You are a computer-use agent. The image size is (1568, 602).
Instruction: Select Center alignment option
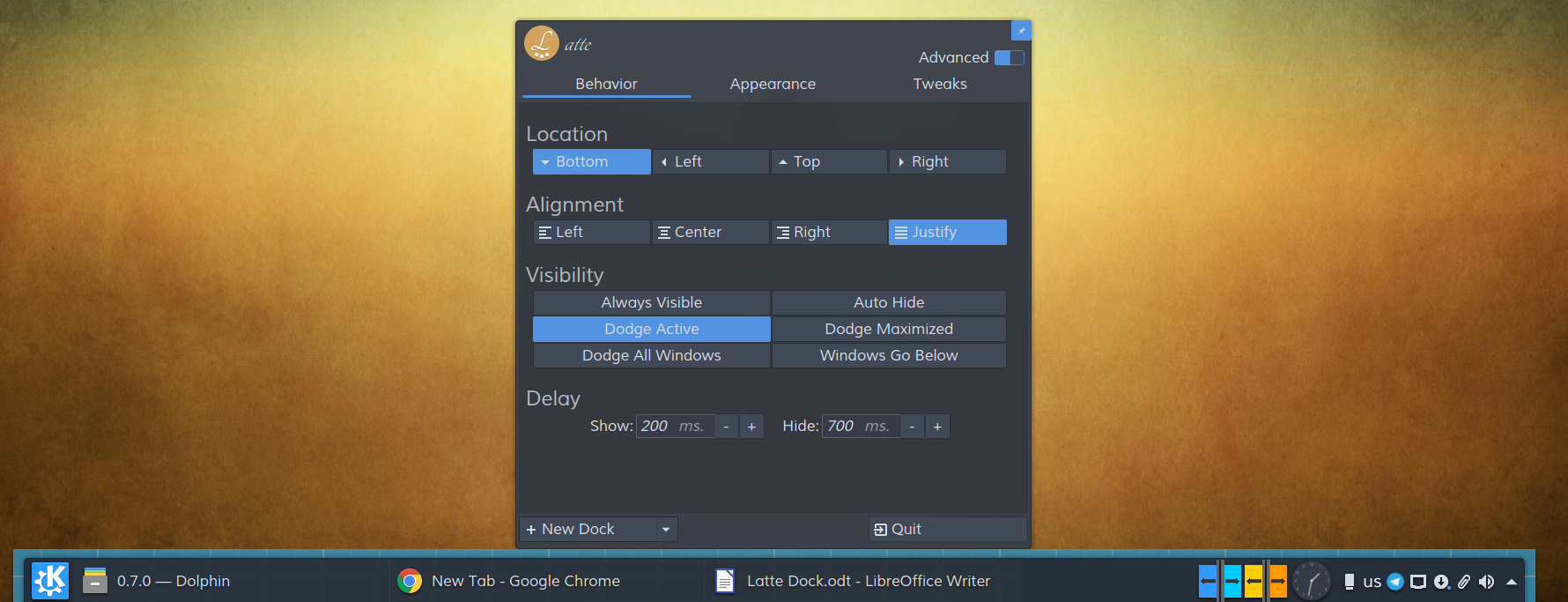point(710,232)
